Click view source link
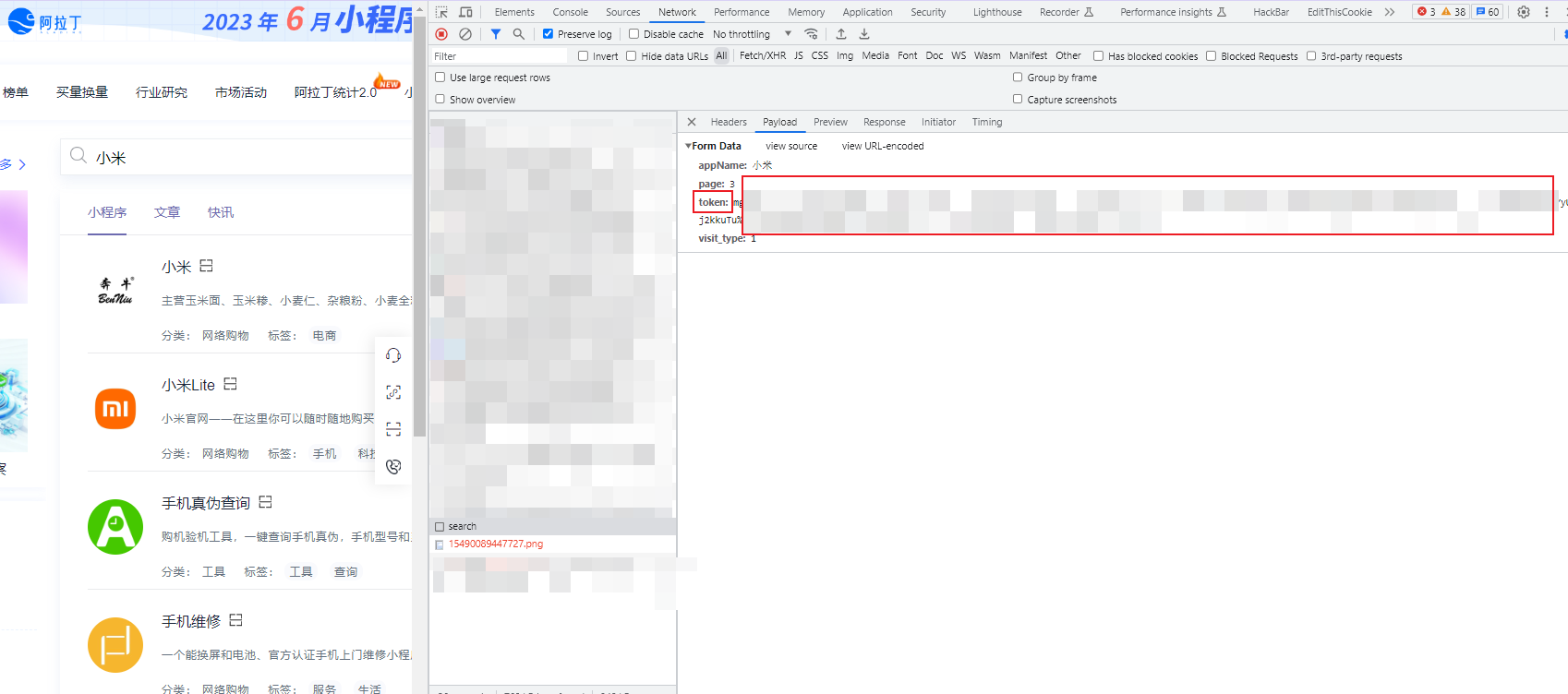Viewport: 1568px width, 694px height. click(791, 146)
